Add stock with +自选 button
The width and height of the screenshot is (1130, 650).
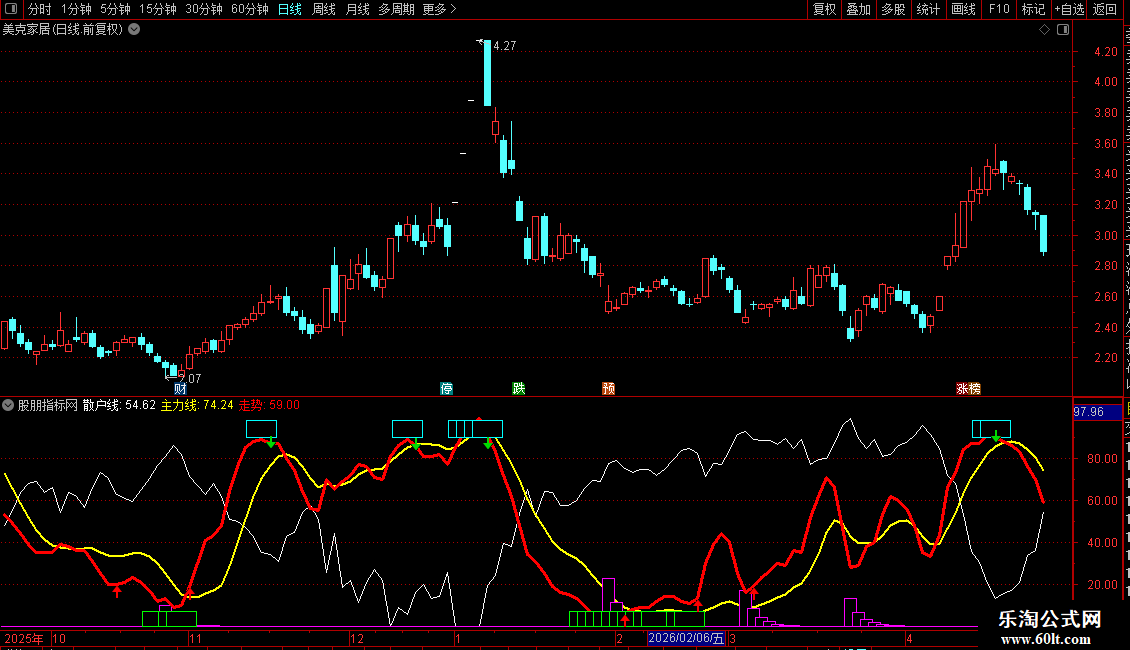coord(1069,9)
